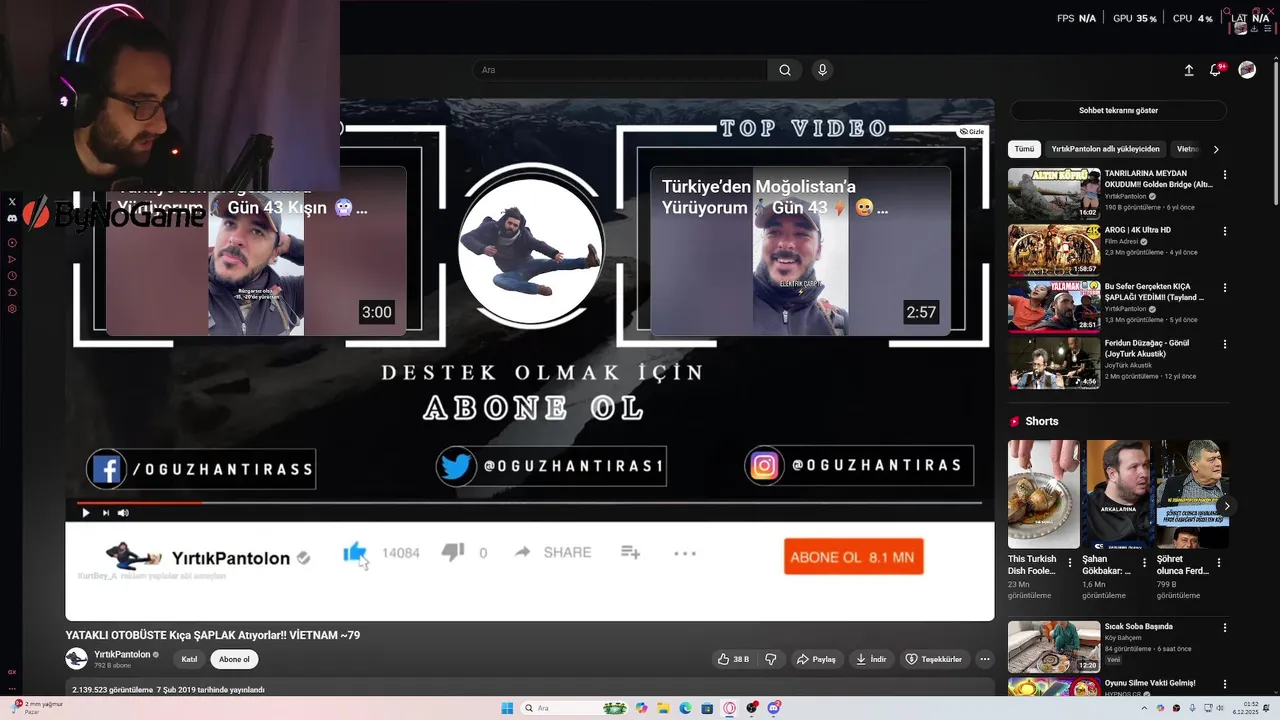This screenshot has height=720, width=1280.
Task: Select the Vietnam filter chip
Action: coord(1188,149)
